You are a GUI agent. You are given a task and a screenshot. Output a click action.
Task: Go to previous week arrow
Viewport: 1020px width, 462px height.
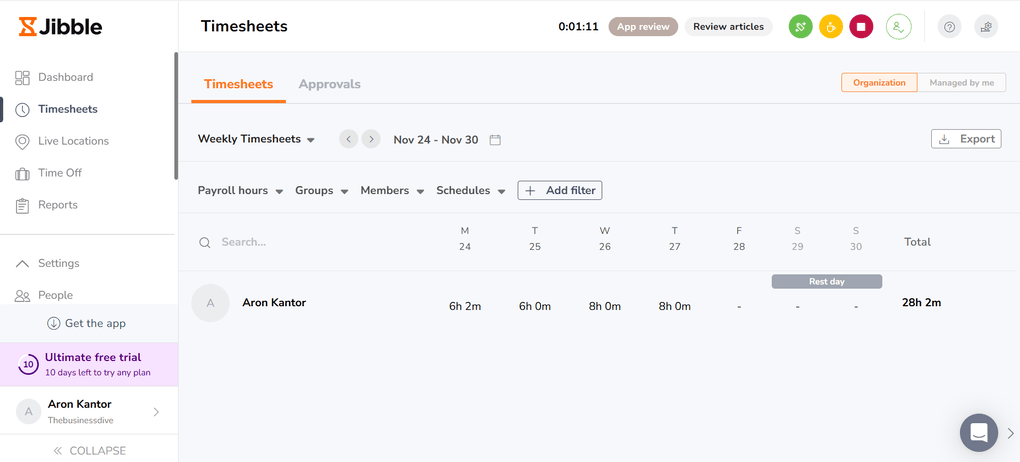point(349,139)
